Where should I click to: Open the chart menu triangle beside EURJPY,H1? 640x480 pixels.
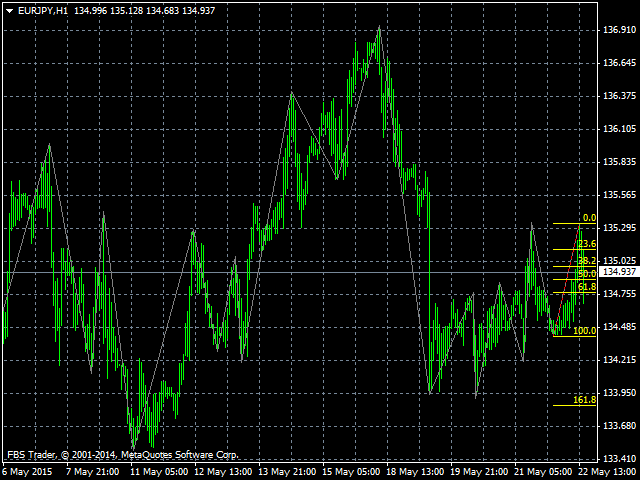coord(9,11)
